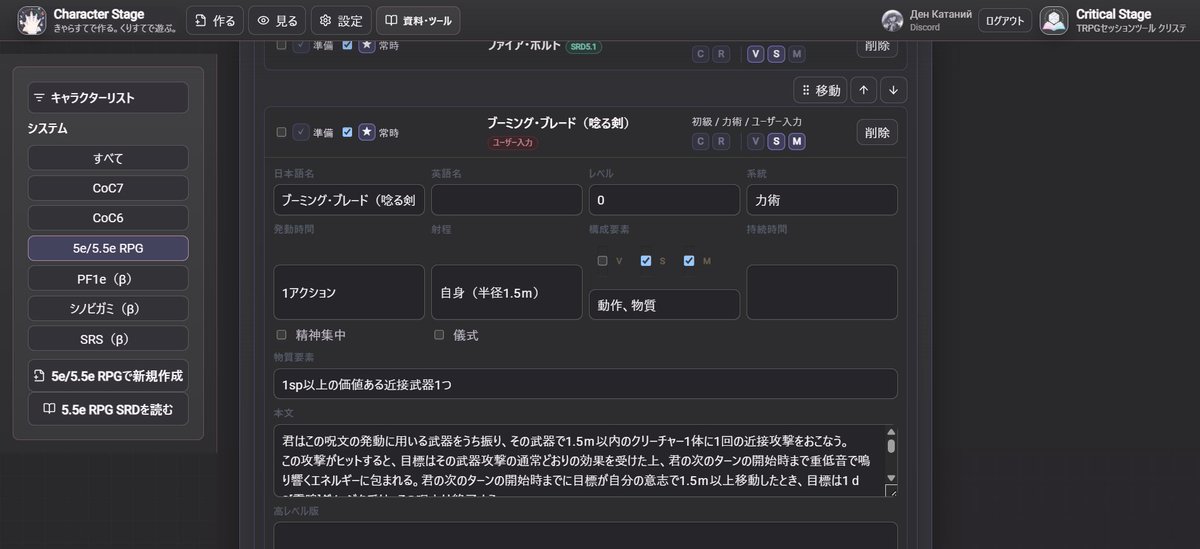Viewport: 1200px width, 549px height.
Task: Uncheck the M component checkbox under 構成要素
Action: point(689,261)
